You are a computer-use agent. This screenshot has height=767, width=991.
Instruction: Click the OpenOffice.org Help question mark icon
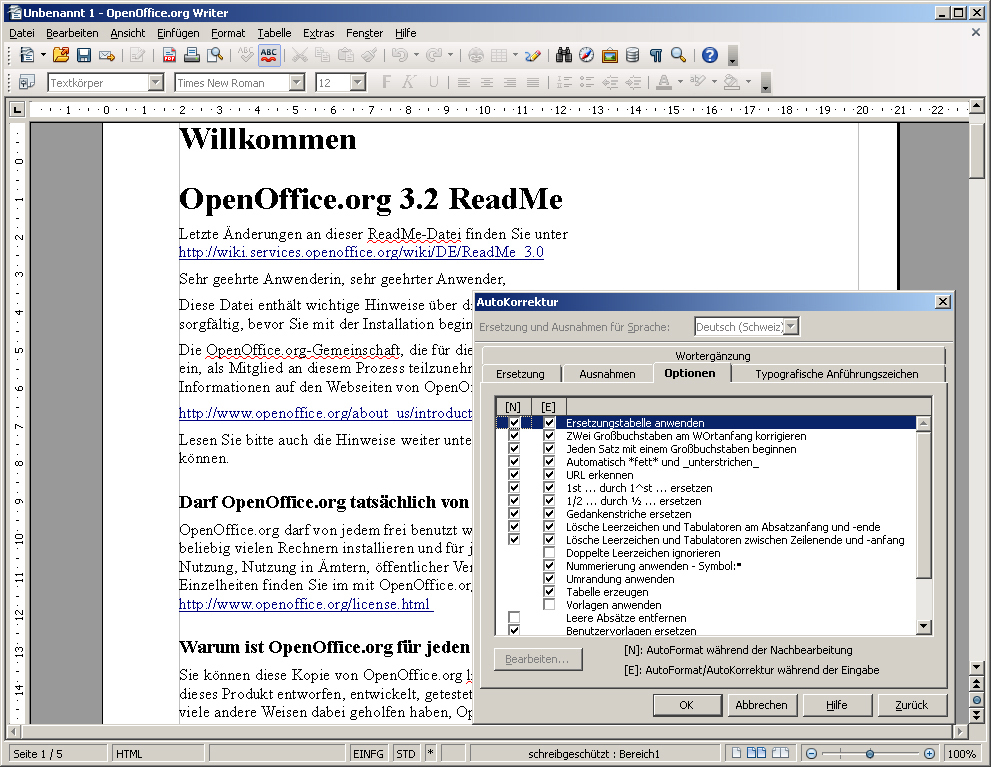point(710,56)
